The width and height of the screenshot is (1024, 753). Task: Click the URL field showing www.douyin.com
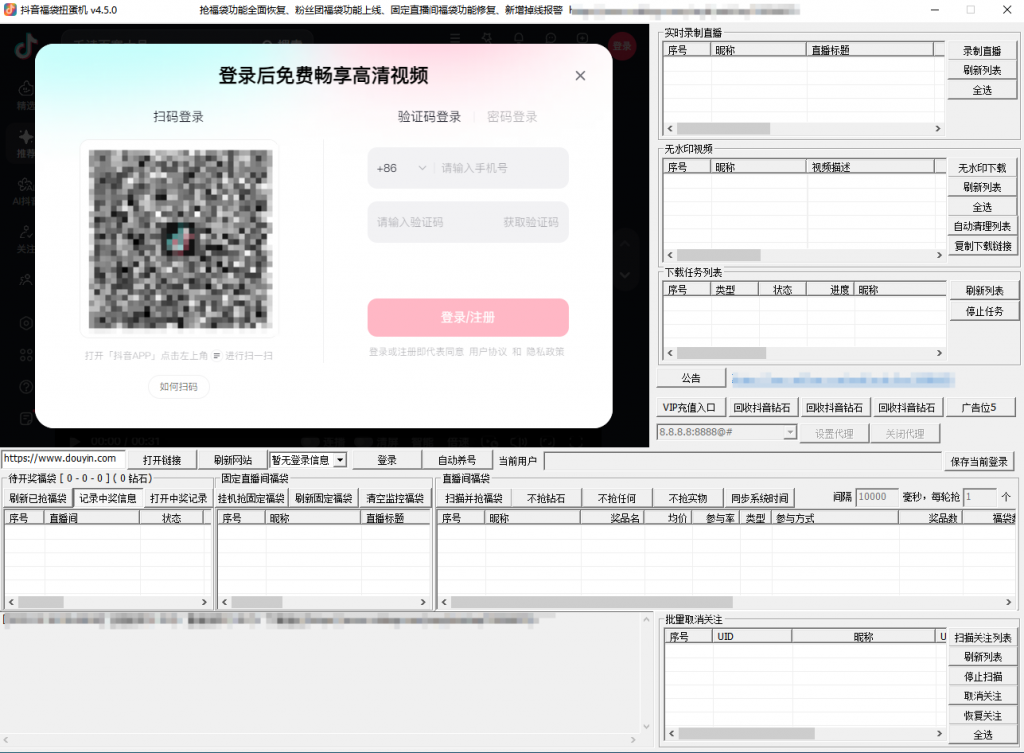coord(62,459)
